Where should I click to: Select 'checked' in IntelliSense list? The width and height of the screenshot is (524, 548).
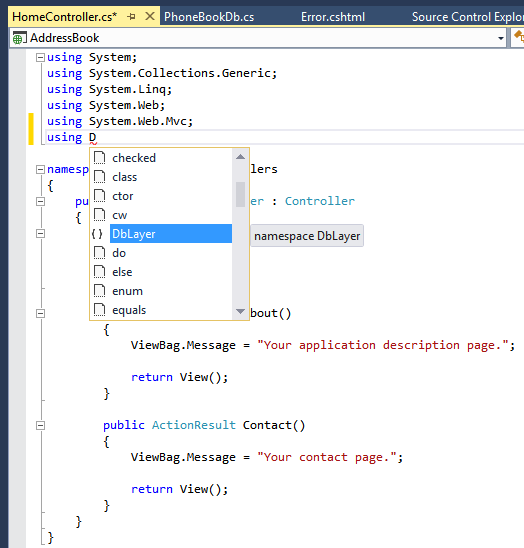click(x=161, y=158)
